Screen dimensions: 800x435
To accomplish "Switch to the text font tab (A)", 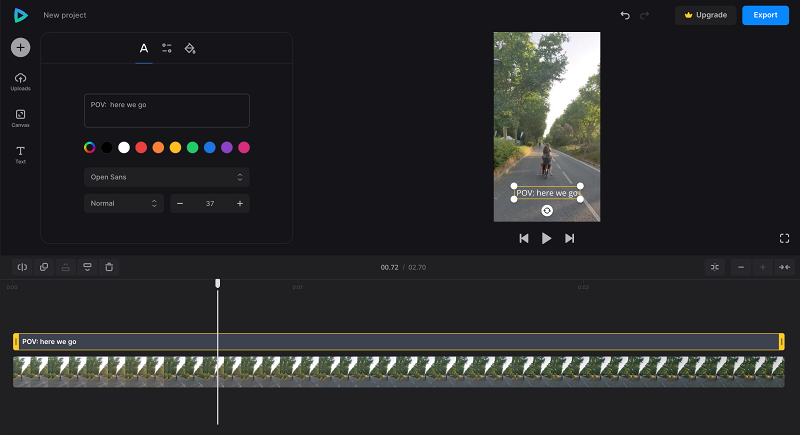I will pos(144,48).
